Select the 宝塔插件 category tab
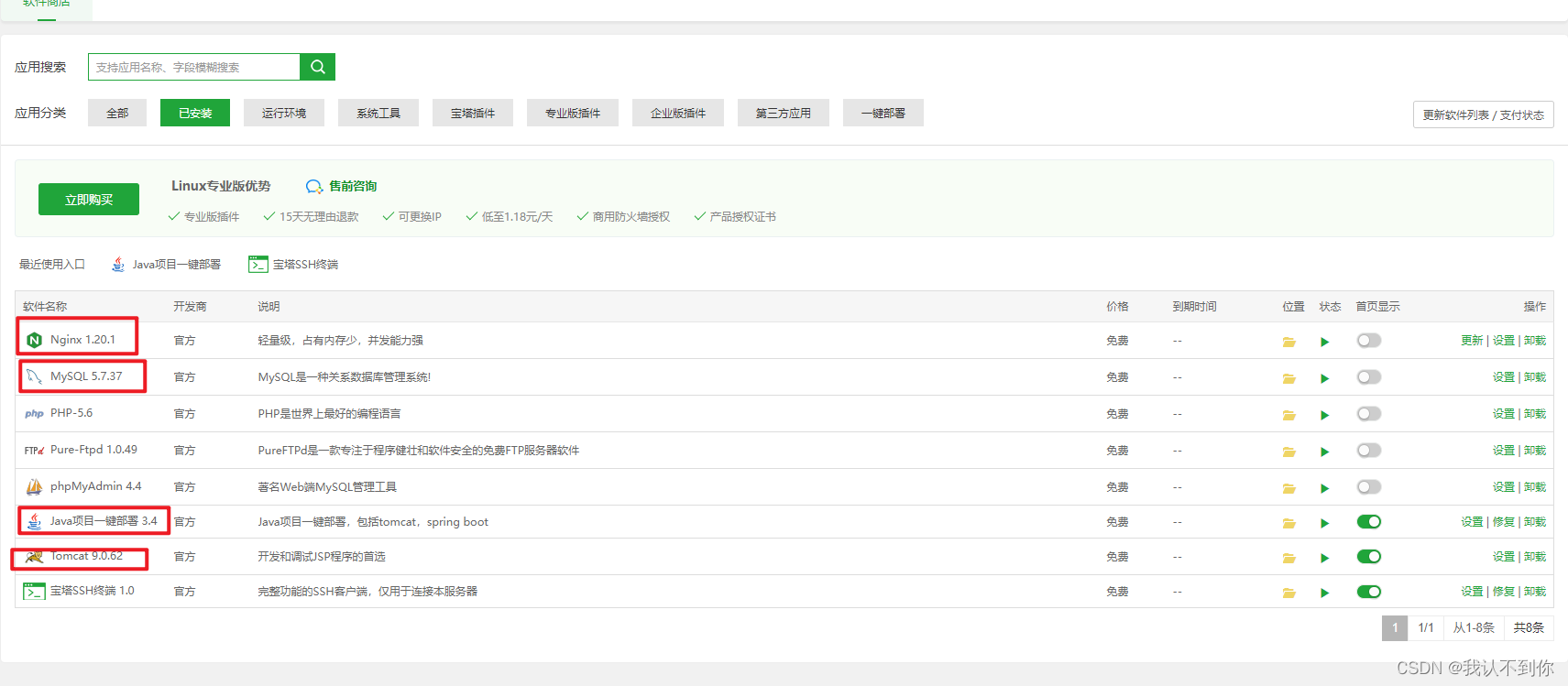 [x=473, y=113]
